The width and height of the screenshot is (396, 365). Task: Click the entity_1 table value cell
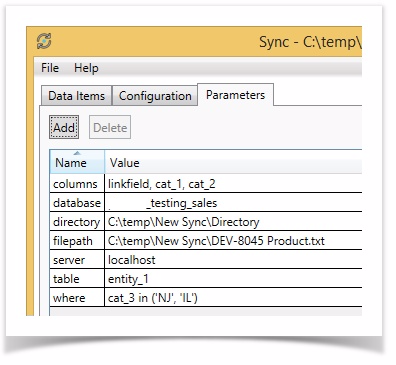(x=233, y=279)
